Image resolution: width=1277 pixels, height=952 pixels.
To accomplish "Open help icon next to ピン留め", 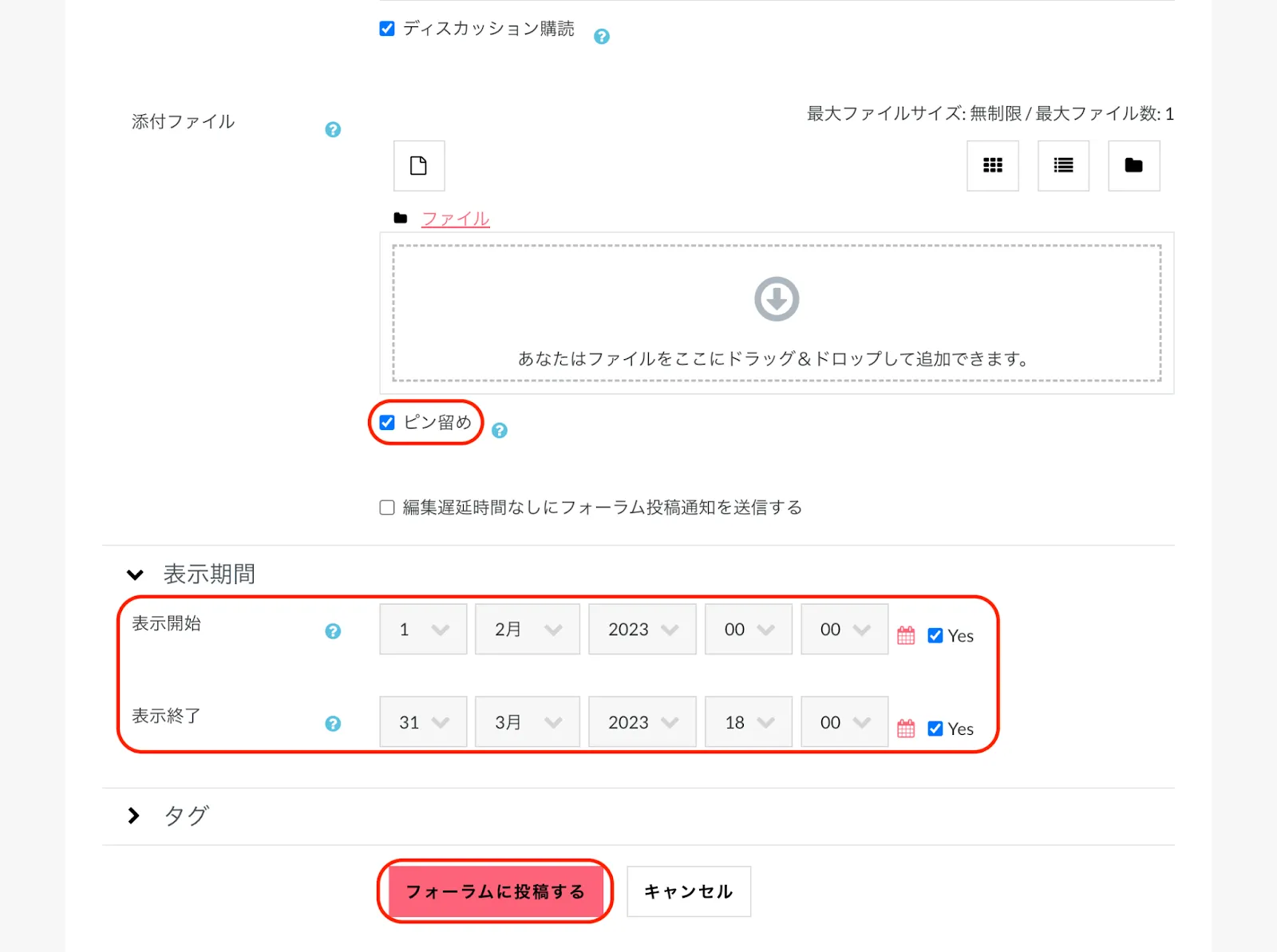I will [x=500, y=431].
